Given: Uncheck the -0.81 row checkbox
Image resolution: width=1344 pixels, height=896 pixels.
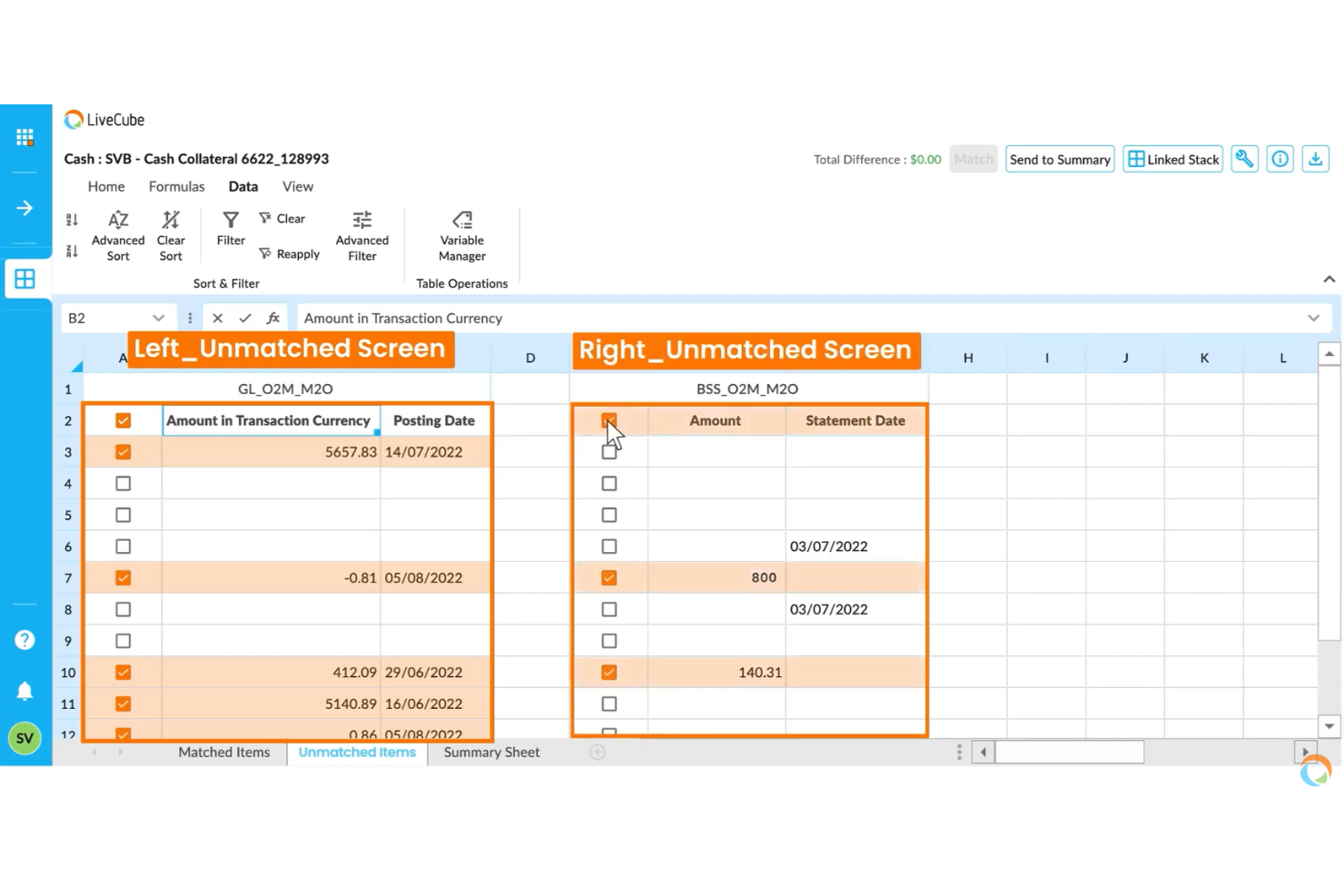Looking at the screenshot, I should [x=124, y=577].
